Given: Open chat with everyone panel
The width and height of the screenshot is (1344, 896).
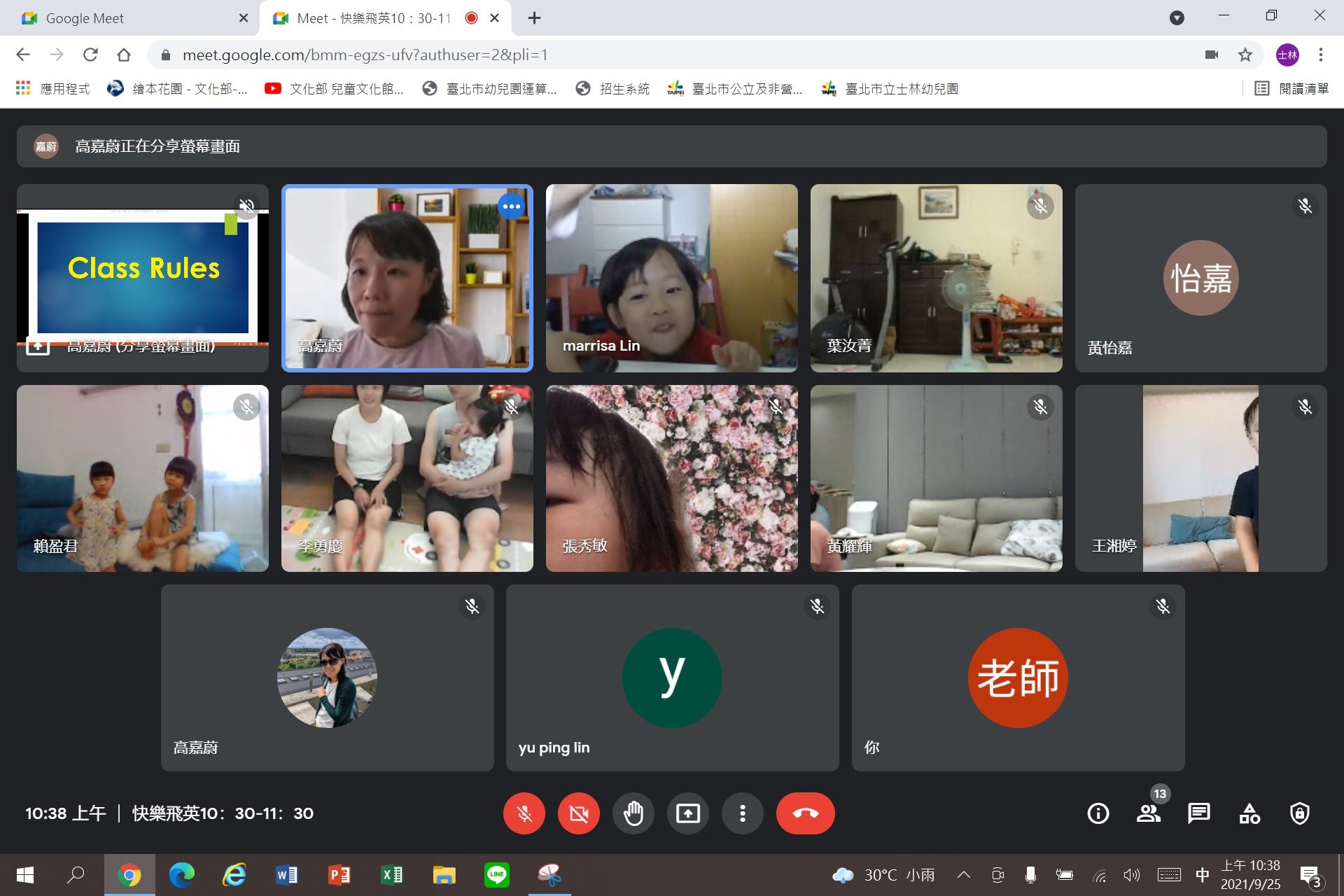Looking at the screenshot, I should click(1198, 813).
